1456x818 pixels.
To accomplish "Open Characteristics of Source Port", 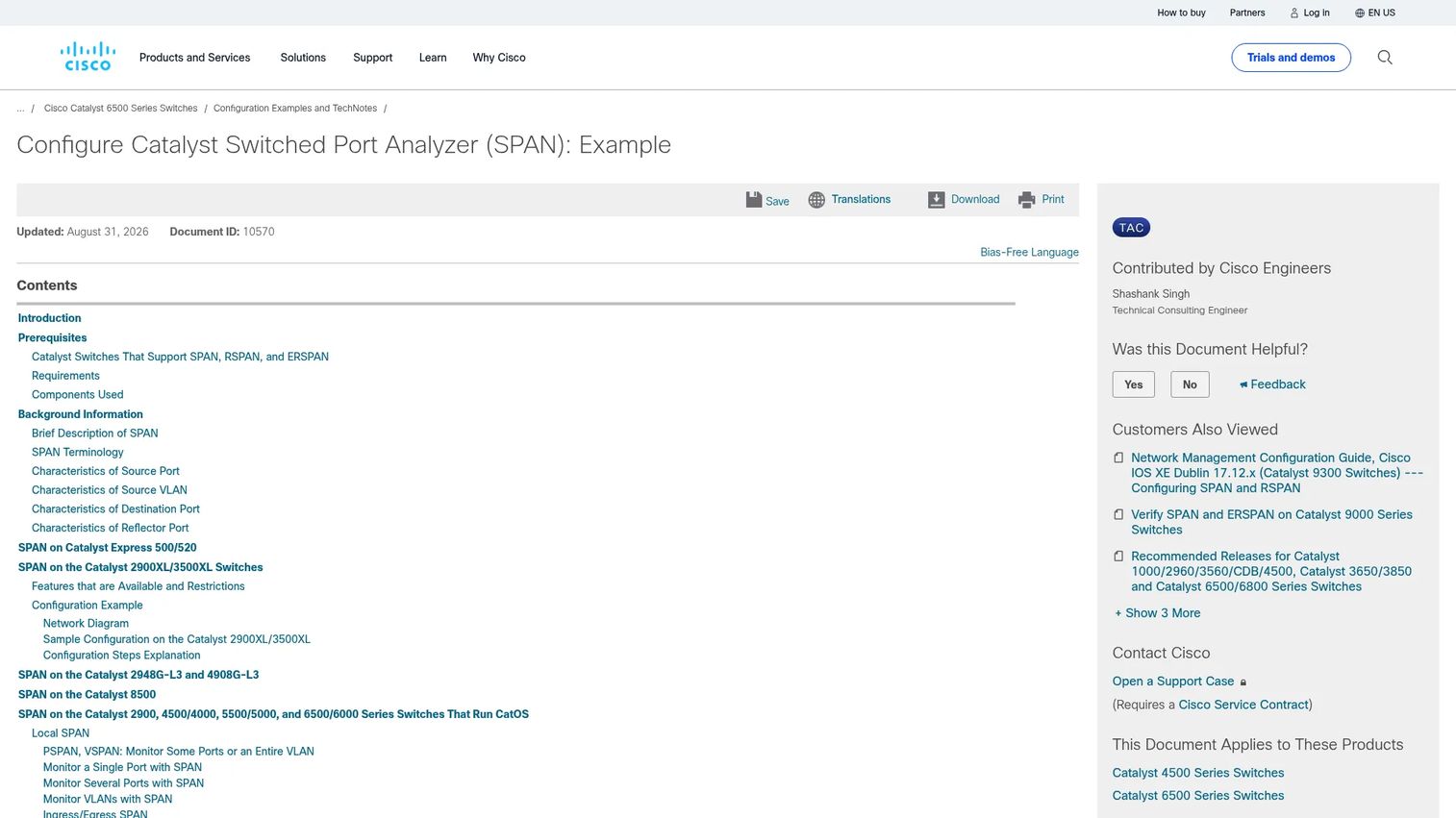I will coord(105,471).
